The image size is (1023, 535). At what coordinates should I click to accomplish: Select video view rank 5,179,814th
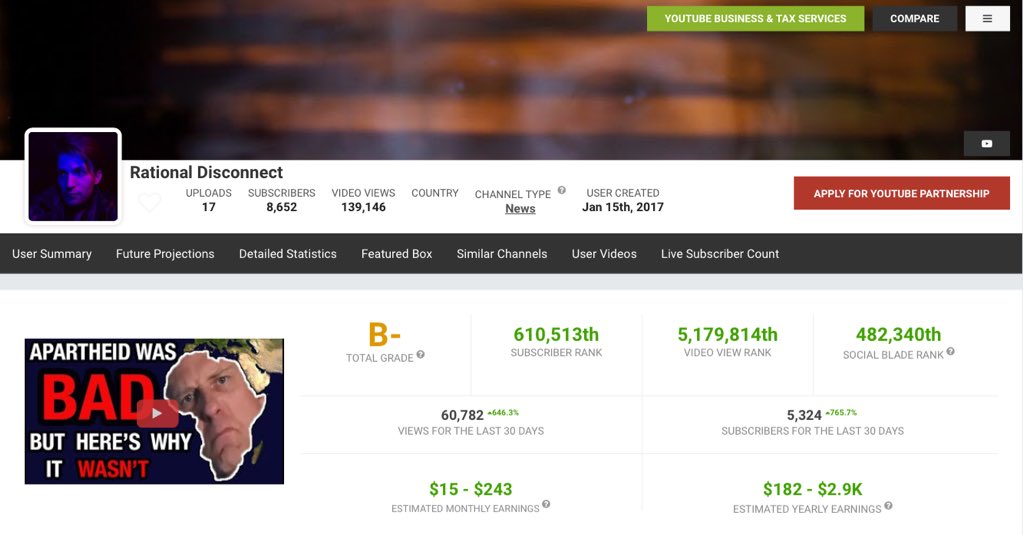(x=727, y=335)
